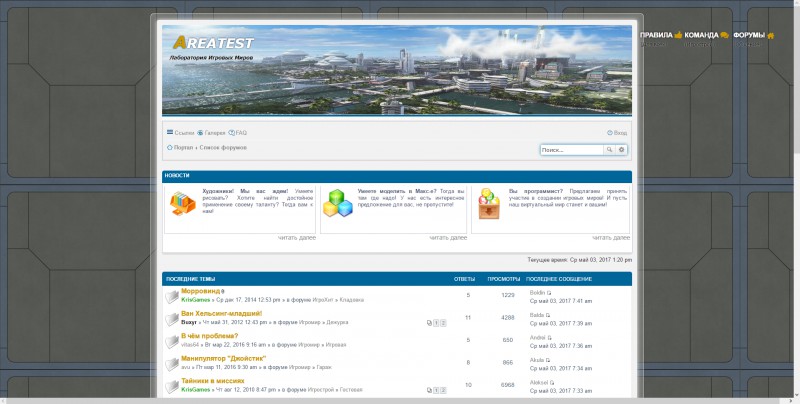Go to page 1 of Тайники в миссиях topic
Image resolution: width=800 pixels, height=404 pixels.
coord(436,390)
